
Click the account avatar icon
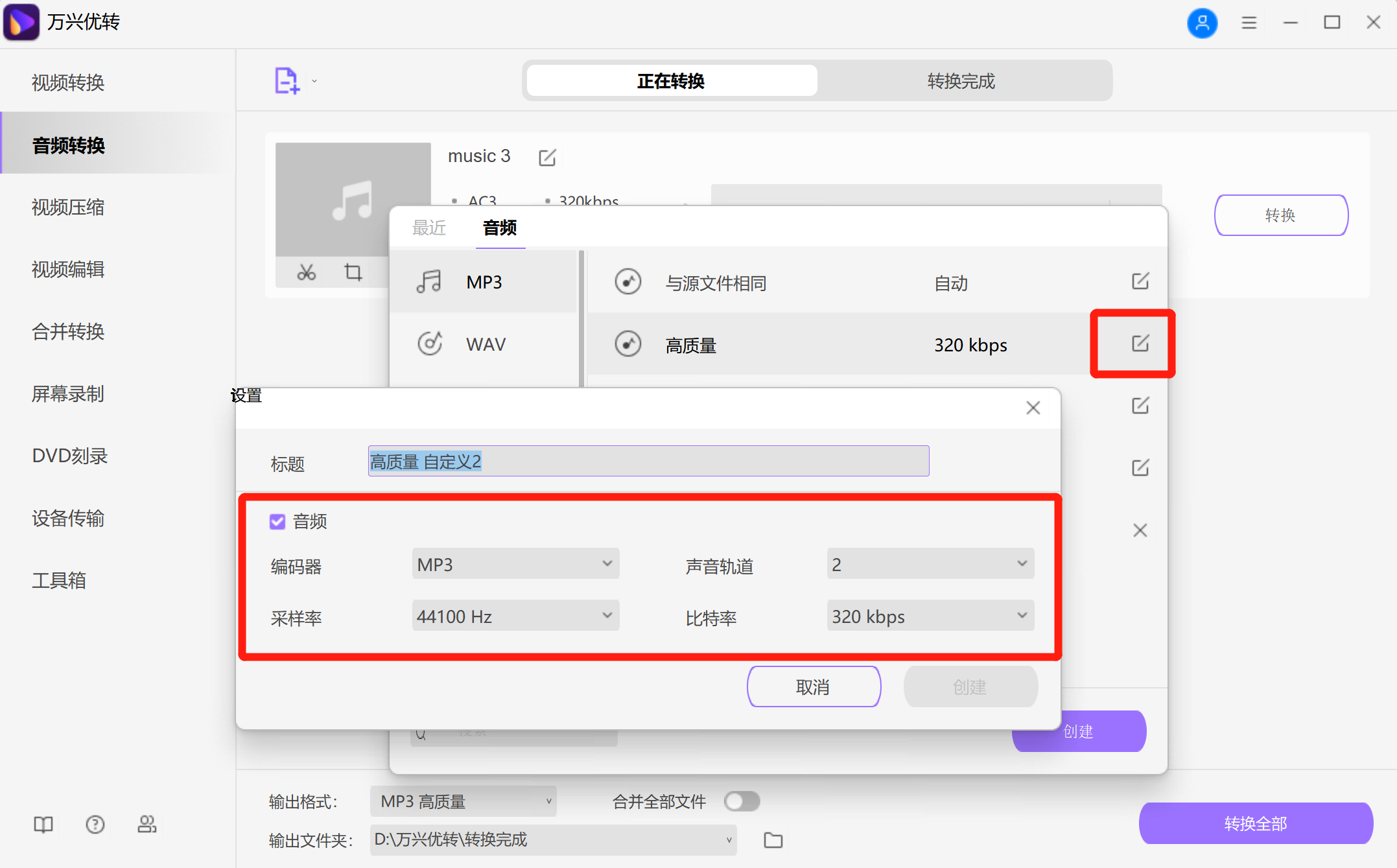pyautogui.click(x=1203, y=23)
